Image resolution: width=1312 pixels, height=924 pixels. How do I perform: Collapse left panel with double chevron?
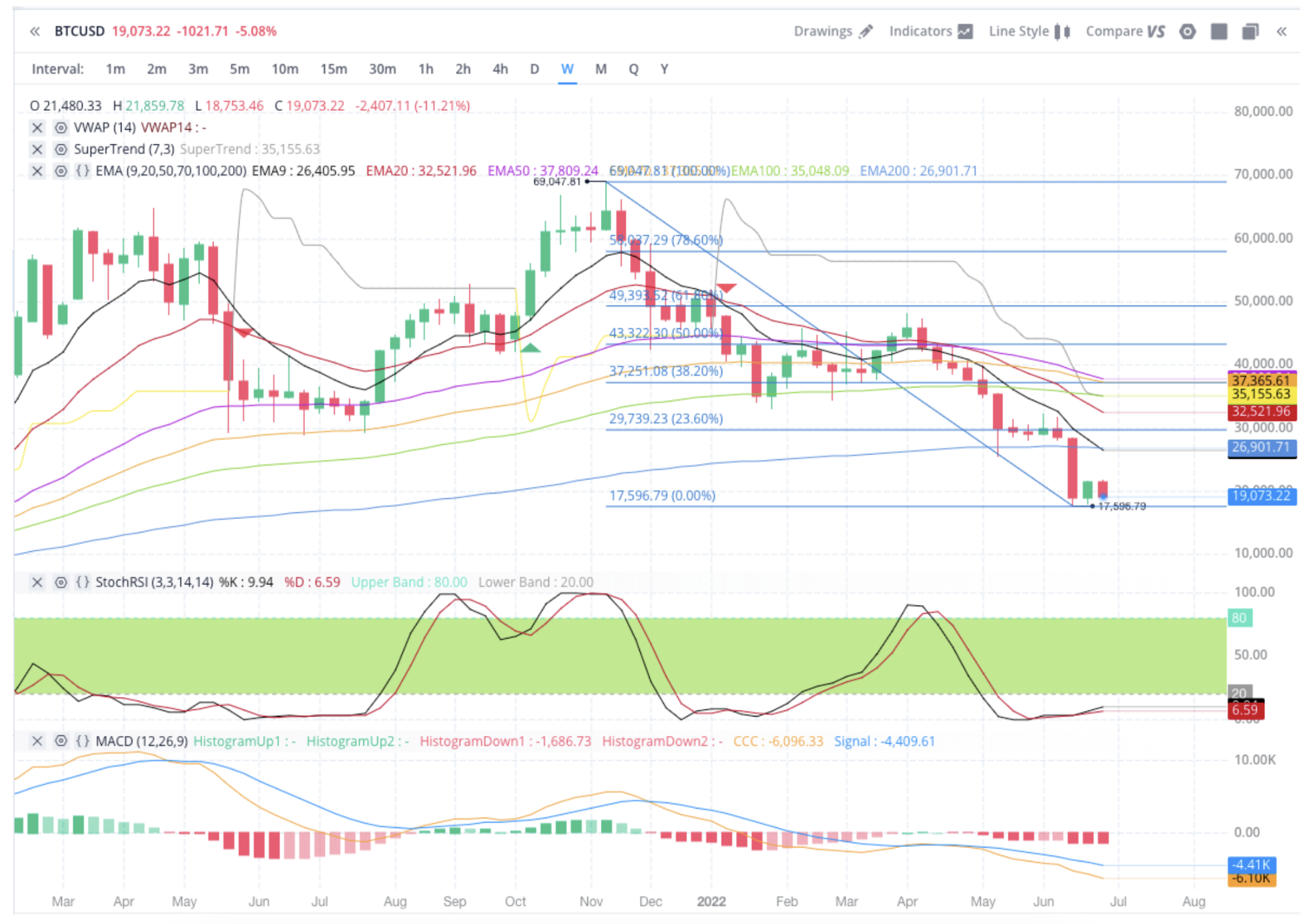(x=35, y=31)
